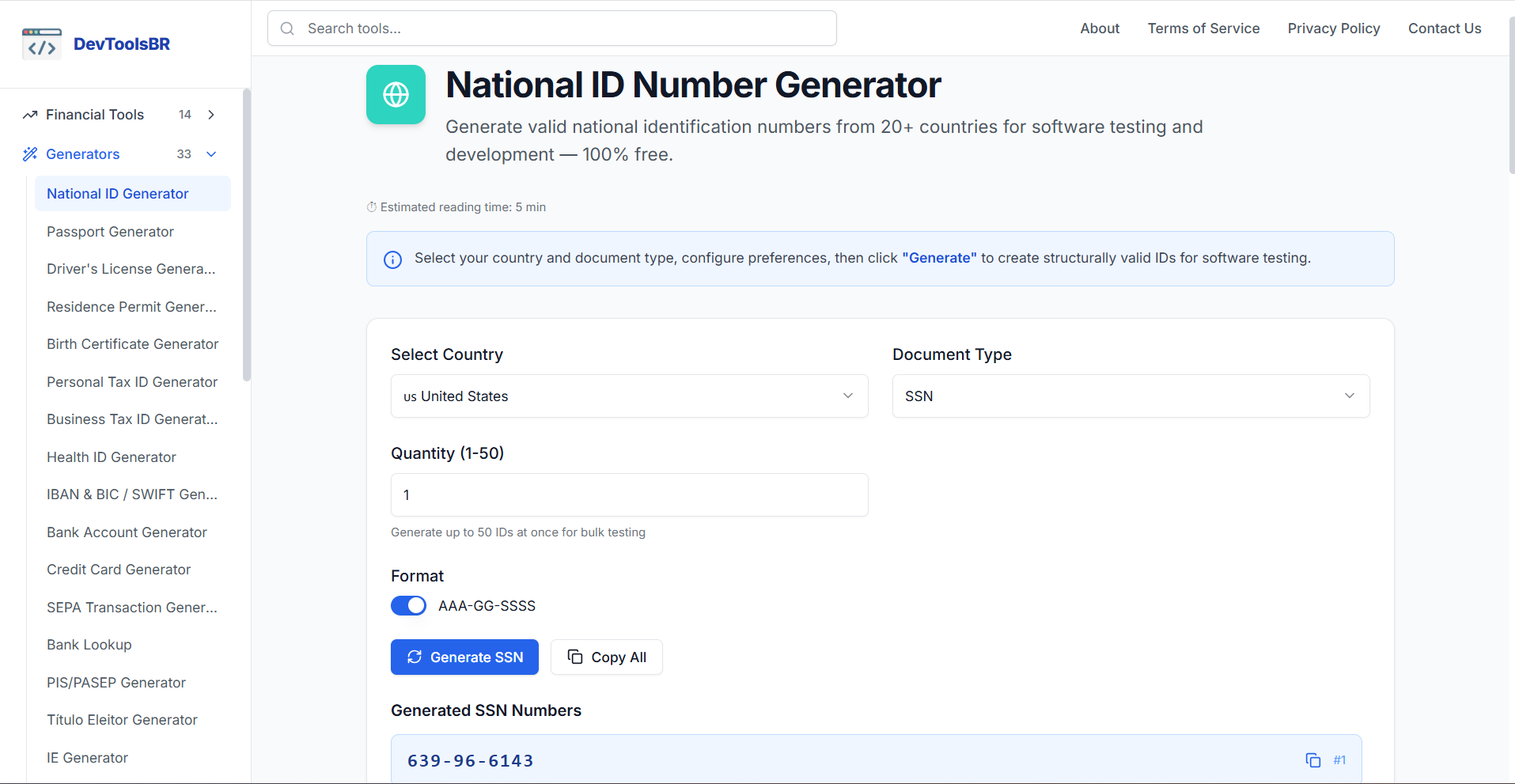Click the Generators magic wand icon
Image resolution: width=1515 pixels, height=784 pixels.
pyautogui.click(x=30, y=154)
